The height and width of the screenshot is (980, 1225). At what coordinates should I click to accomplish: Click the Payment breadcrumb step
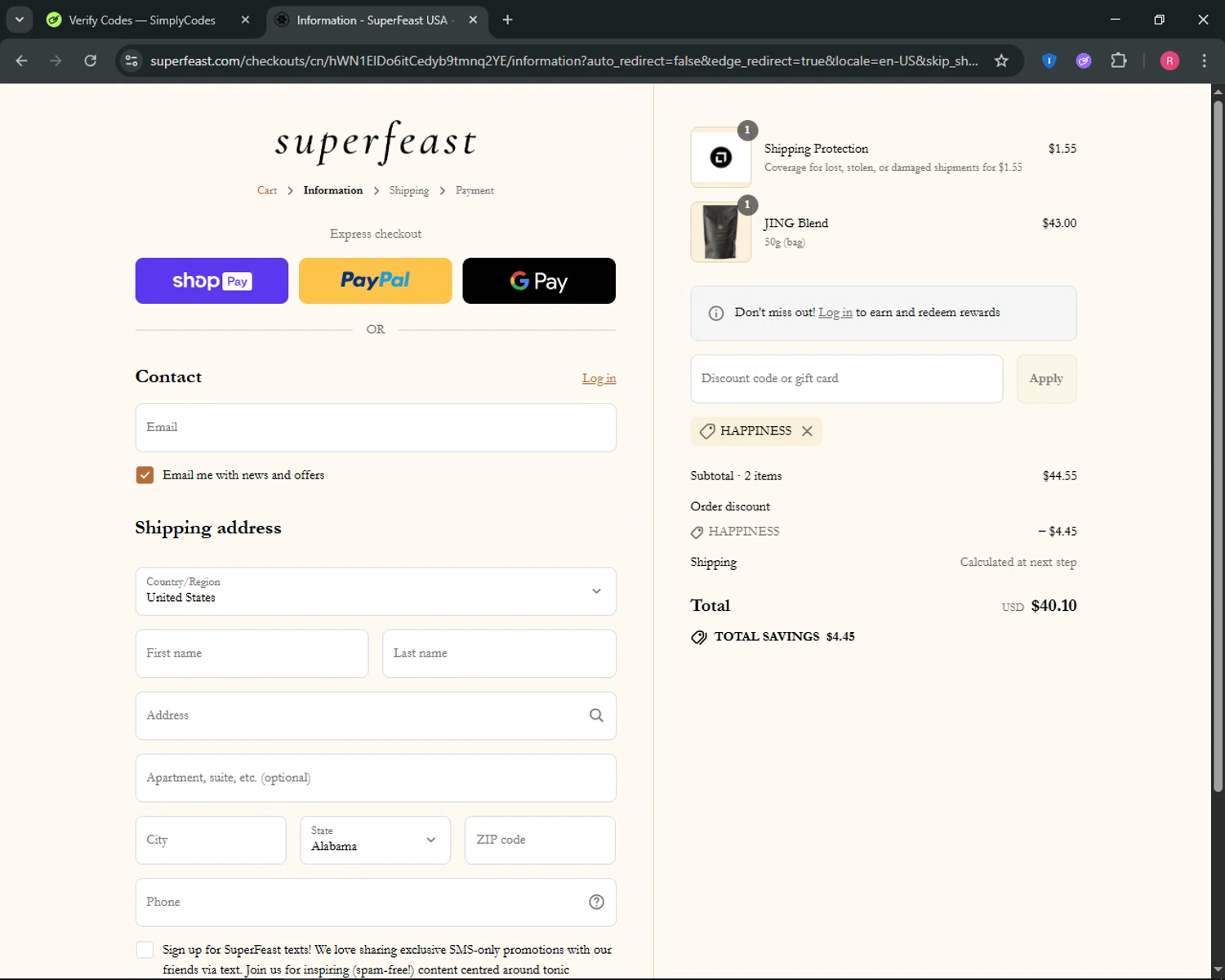pos(474,190)
